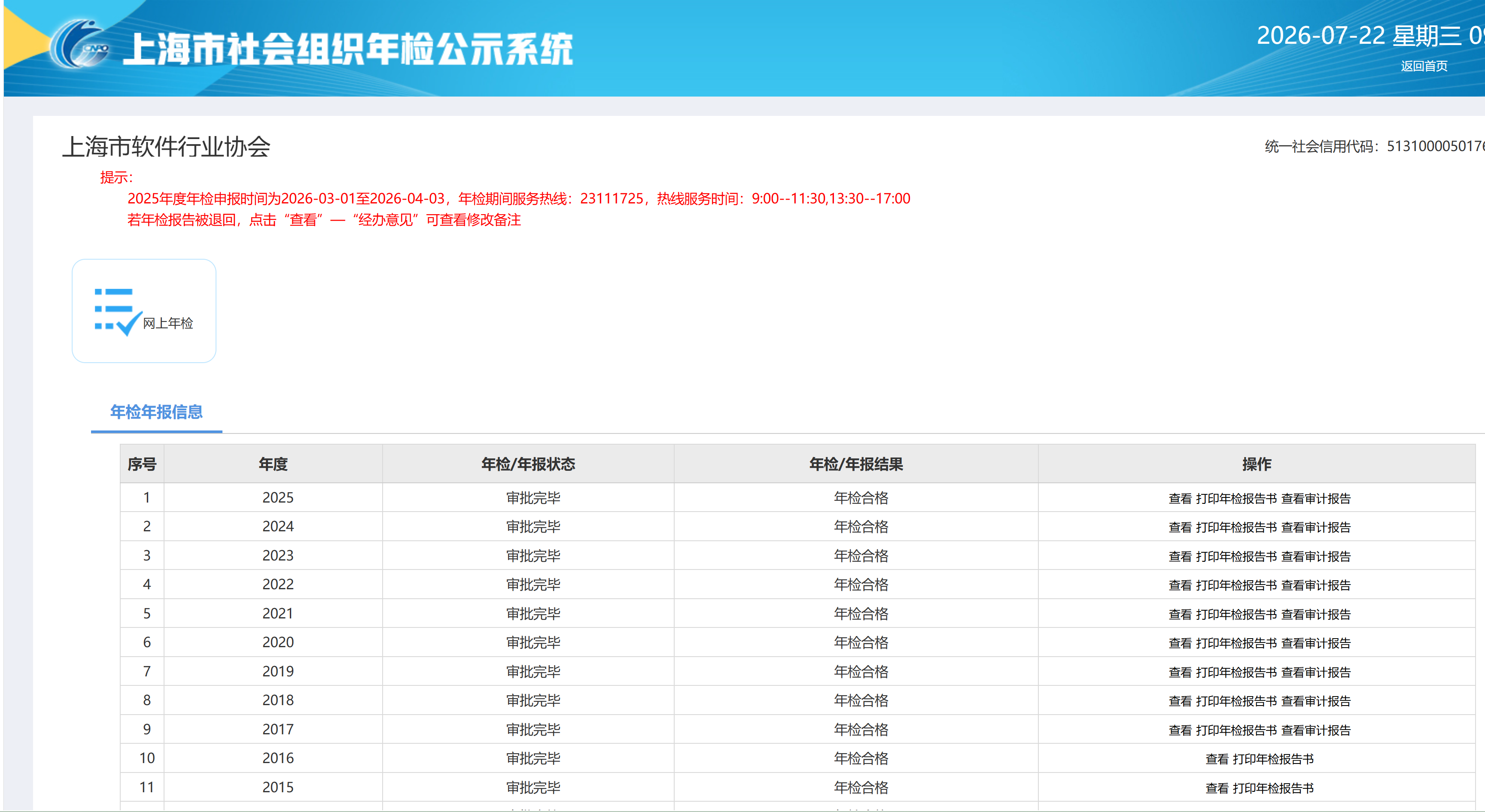Click 年检合格 result in 2023 row
Screen dimensions: 1485x812
(861, 555)
